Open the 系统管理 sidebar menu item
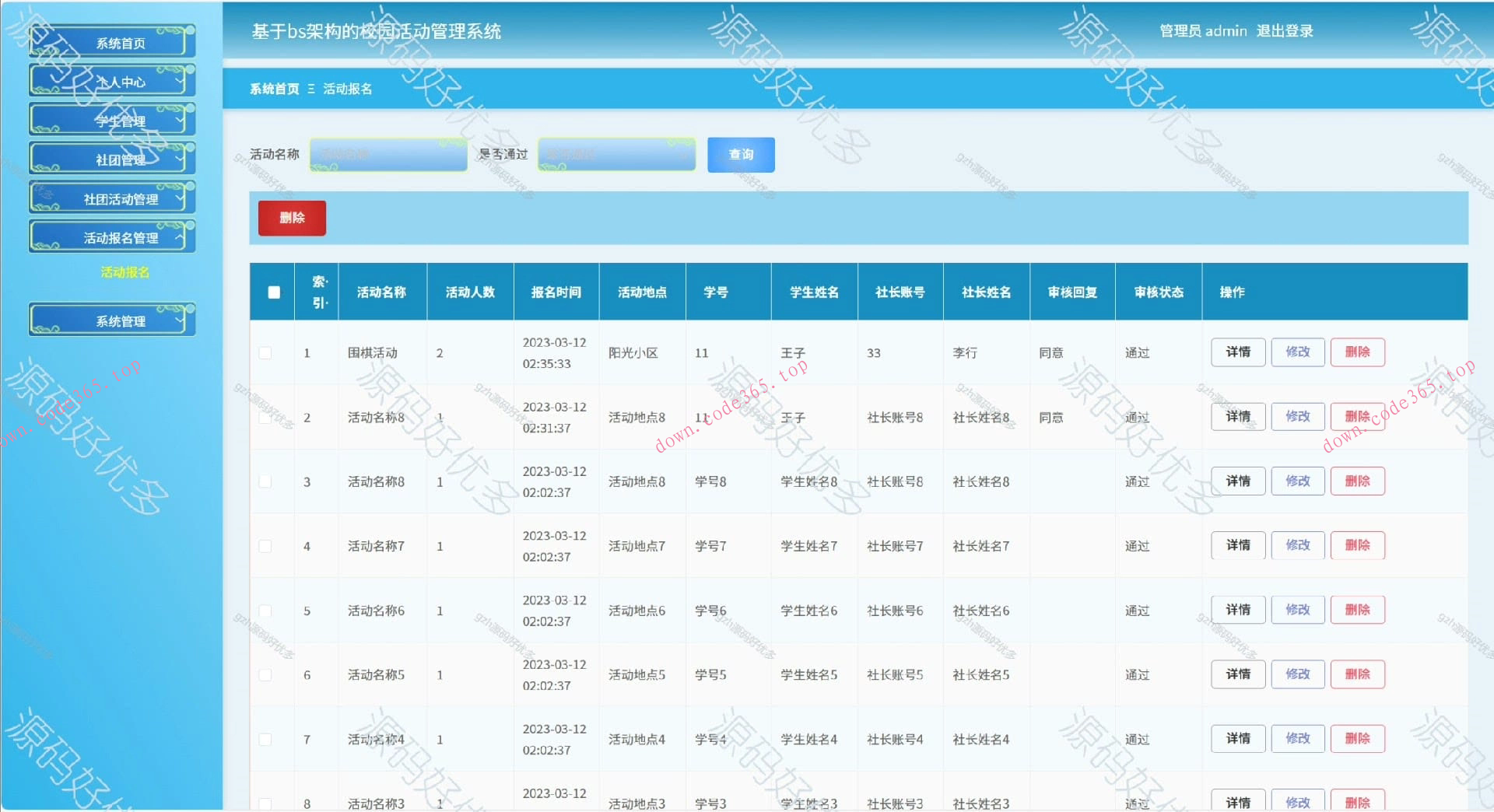The height and width of the screenshot is (812, 1494). (112, 319)
